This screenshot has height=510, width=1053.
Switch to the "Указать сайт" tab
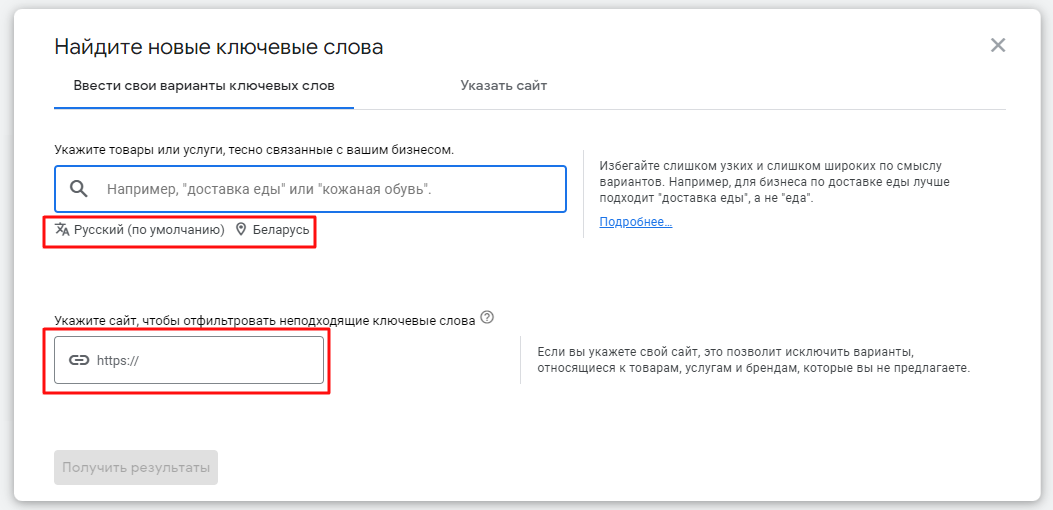(x=503, y=86)
